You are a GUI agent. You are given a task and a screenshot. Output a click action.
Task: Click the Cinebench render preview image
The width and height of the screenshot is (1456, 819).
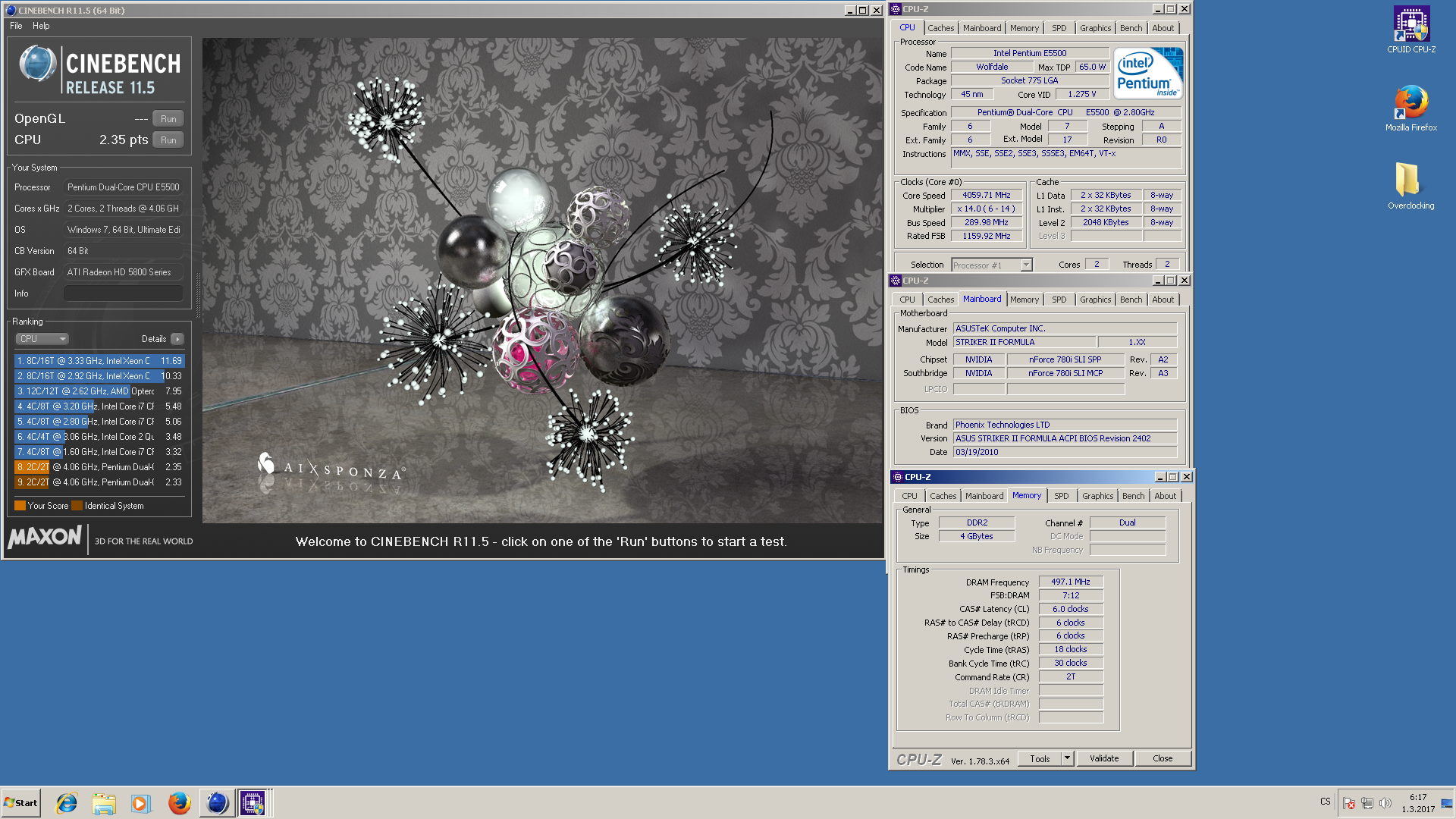coord(543,281)
